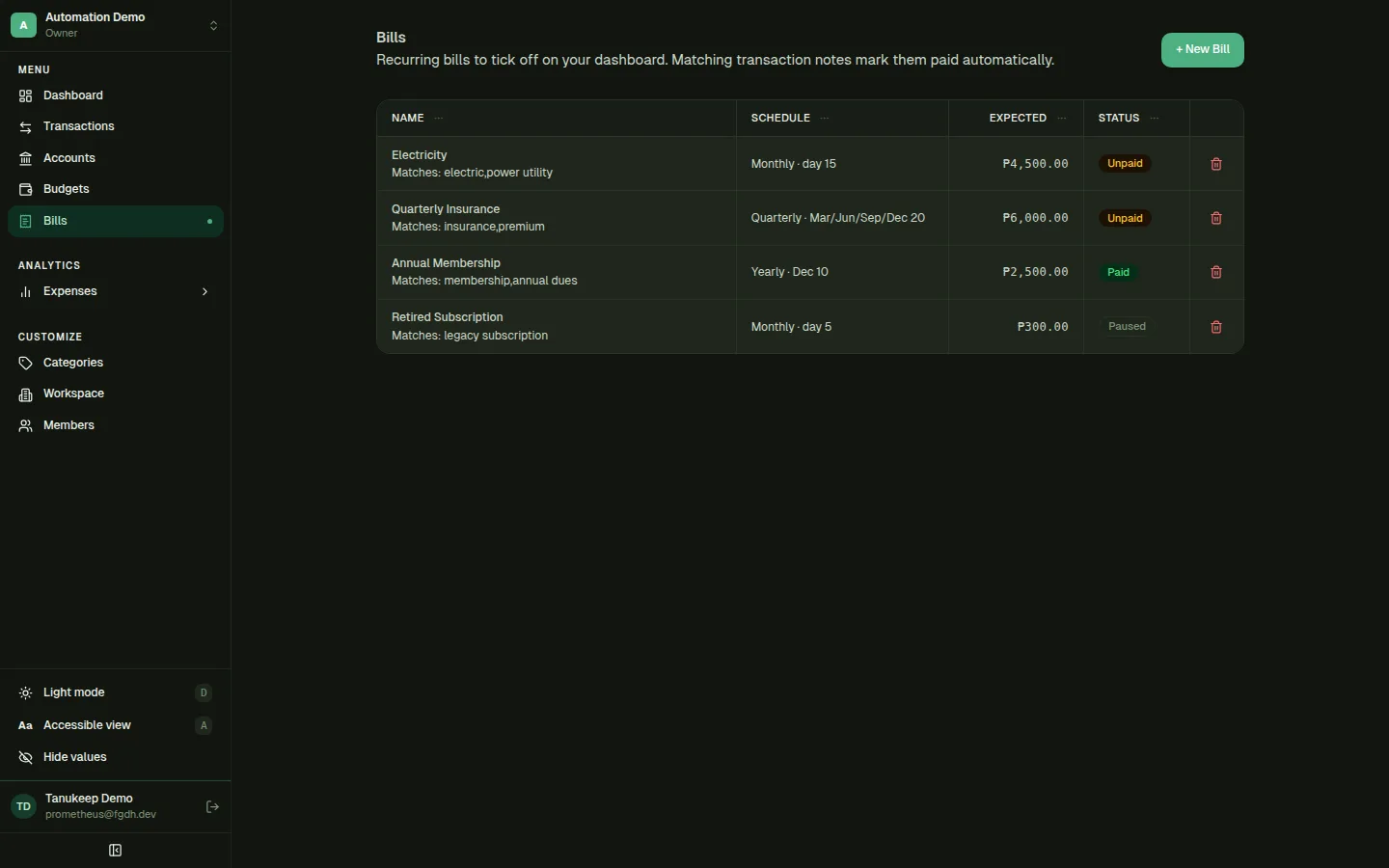Open Categories settings
1389x868 pixels.
click(116, 364)
